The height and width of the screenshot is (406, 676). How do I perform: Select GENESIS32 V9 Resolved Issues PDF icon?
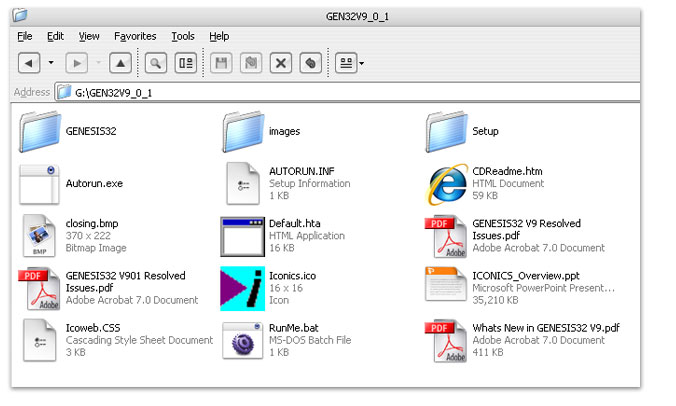[x=445, y=236]
